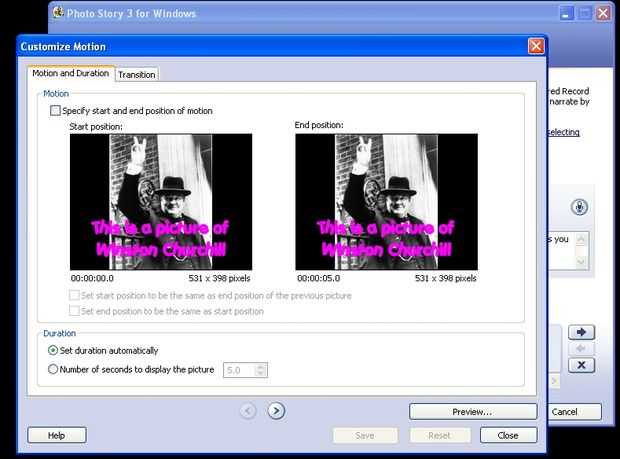This screenshot has height=459, width=620.
Task: Click the greyed left arrow button in Photo Story window
Action: tap(581, 349)
